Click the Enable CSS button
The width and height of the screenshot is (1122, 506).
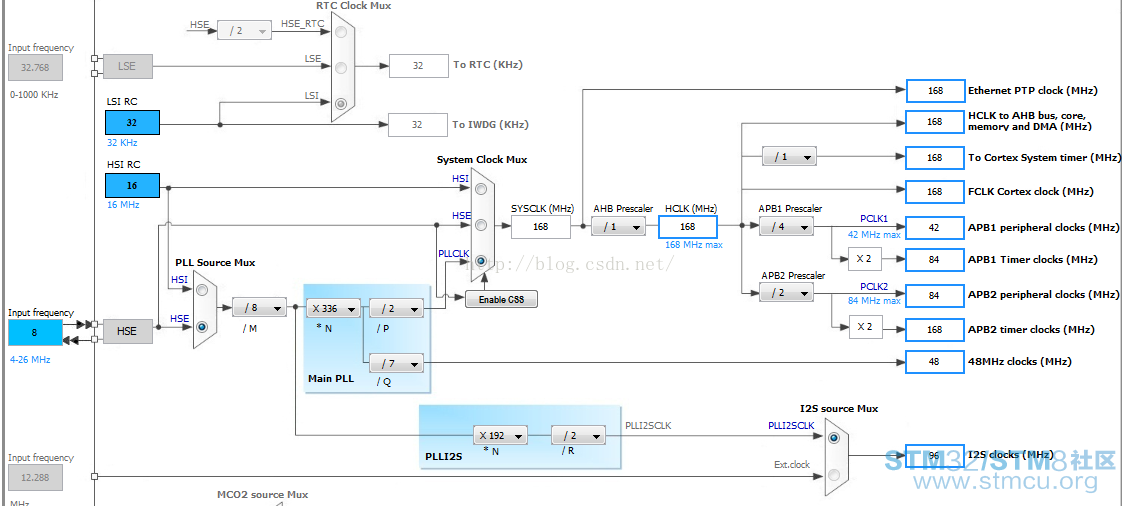(501, 299)
